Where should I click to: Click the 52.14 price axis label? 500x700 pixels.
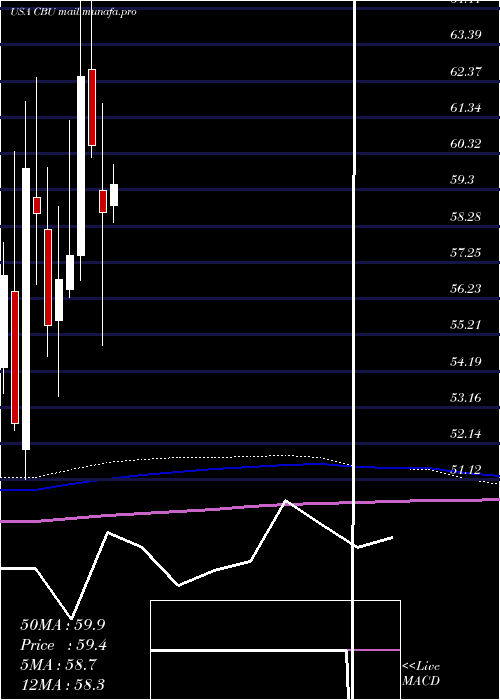pyautogui.click(x=466, y=433)
